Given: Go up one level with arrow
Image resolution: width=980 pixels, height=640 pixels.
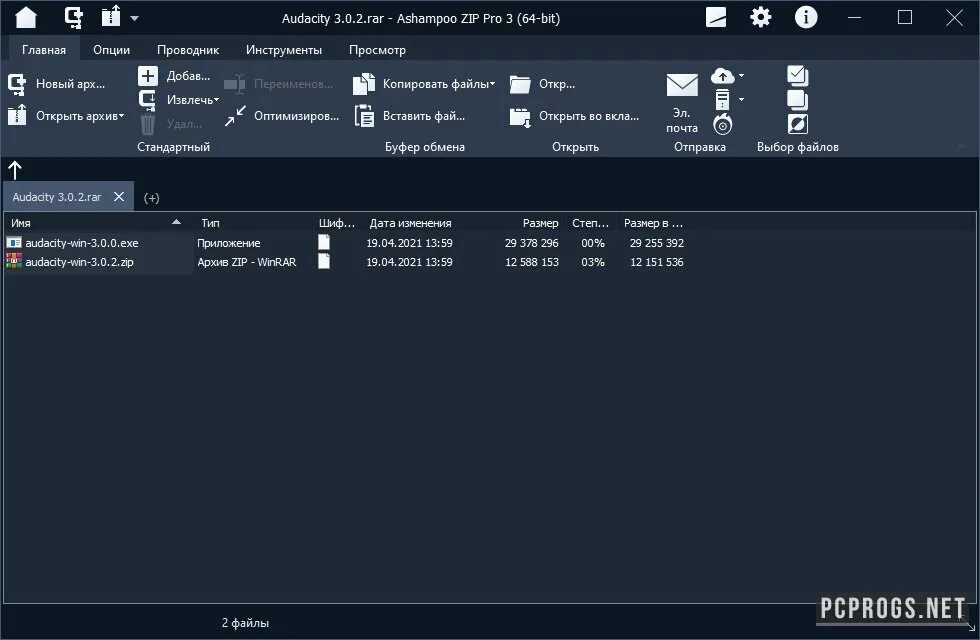Looking at the screenshot, I should coord(15,170).
